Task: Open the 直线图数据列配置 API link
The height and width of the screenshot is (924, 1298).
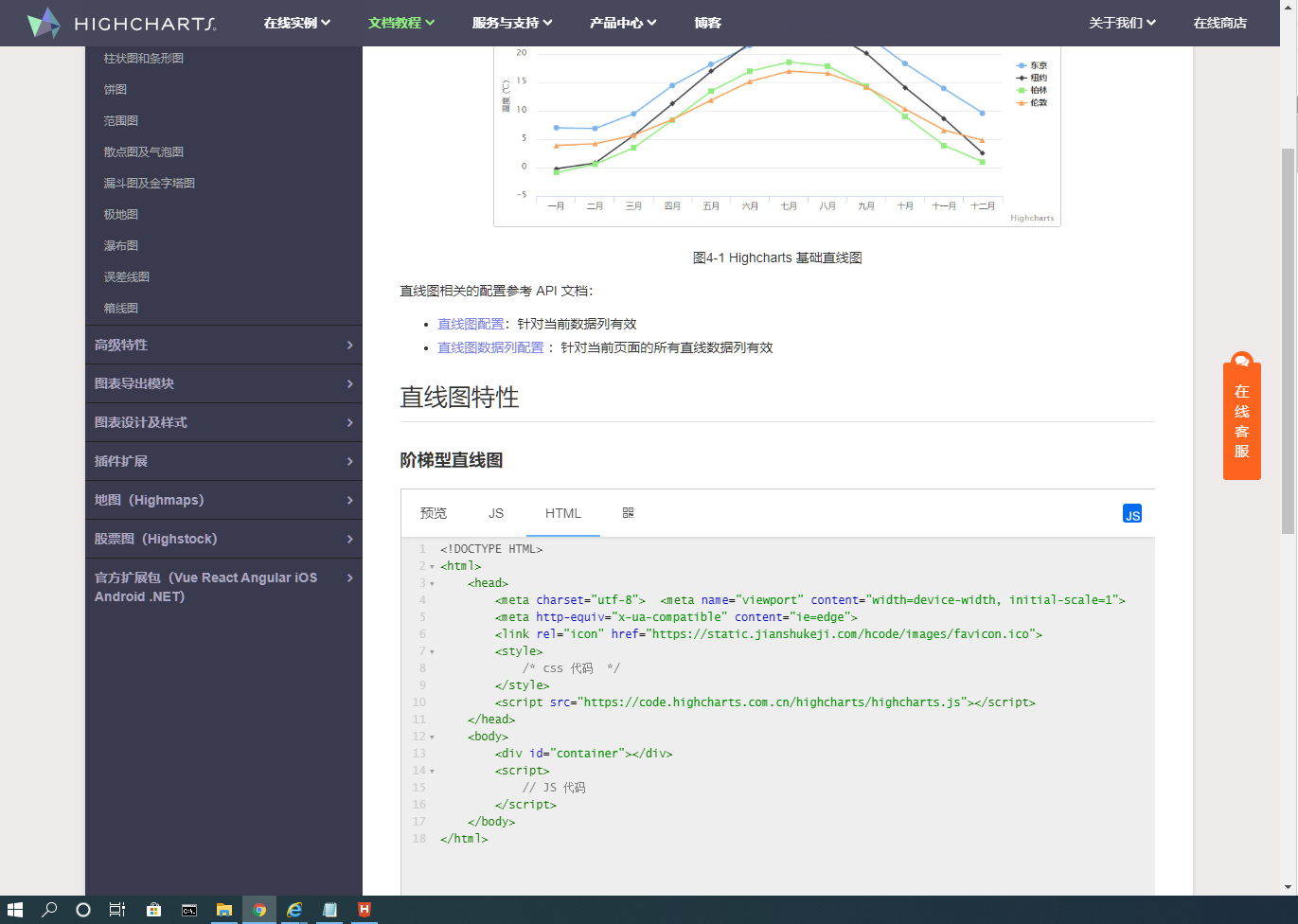Action: [490, 347]
